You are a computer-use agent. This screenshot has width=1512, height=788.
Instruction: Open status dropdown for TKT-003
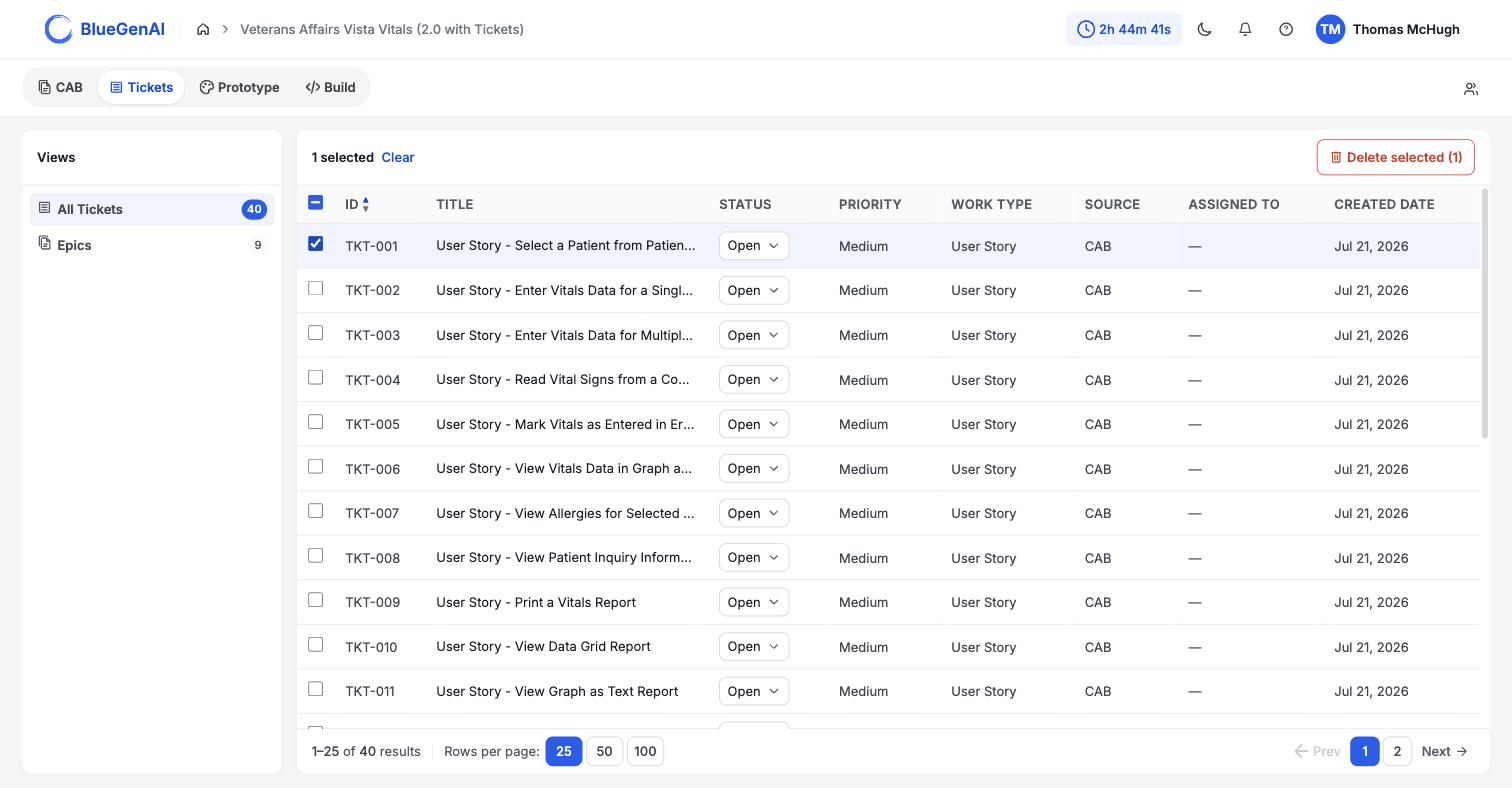click(x=754, y=335)
